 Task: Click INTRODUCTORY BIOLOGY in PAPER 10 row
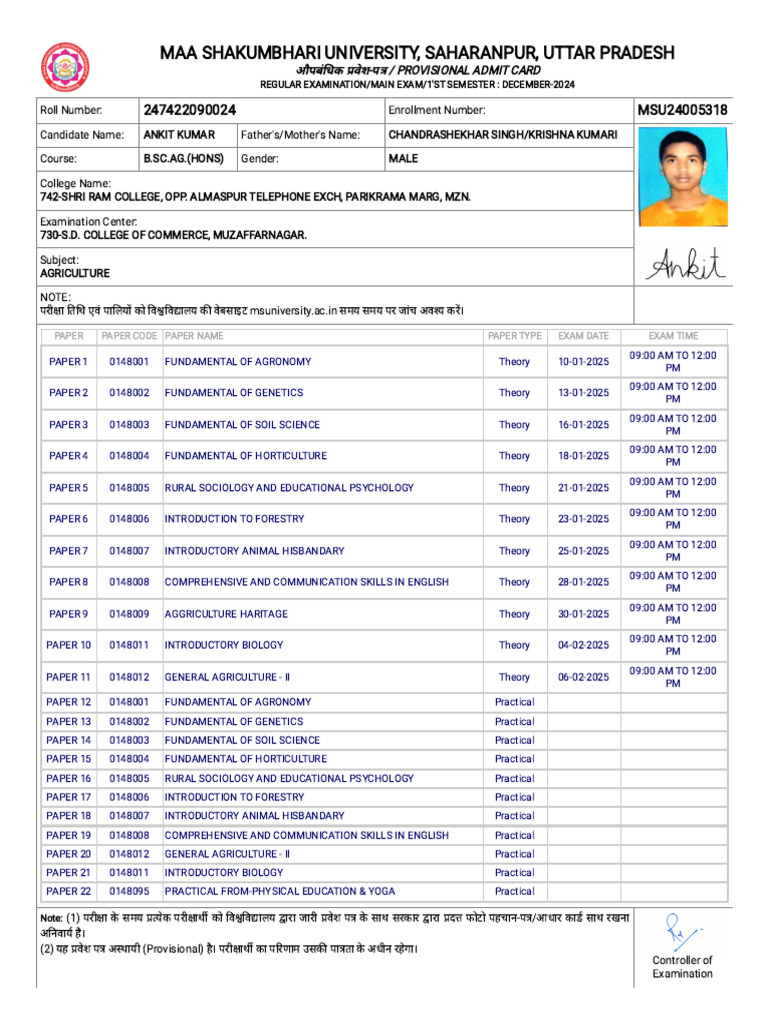tap(224, 645)
